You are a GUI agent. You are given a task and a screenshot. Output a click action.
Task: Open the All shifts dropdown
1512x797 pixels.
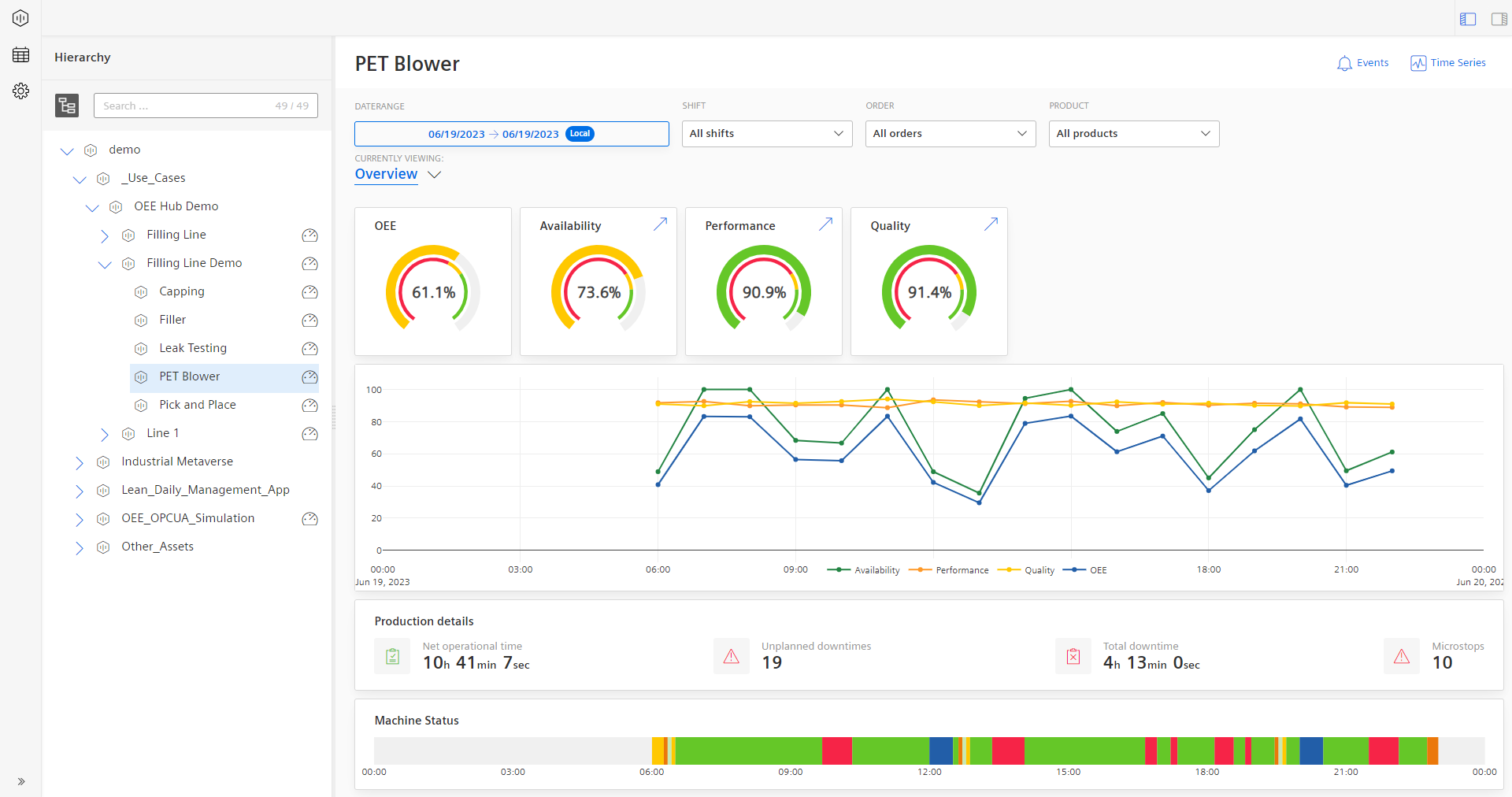767,134
